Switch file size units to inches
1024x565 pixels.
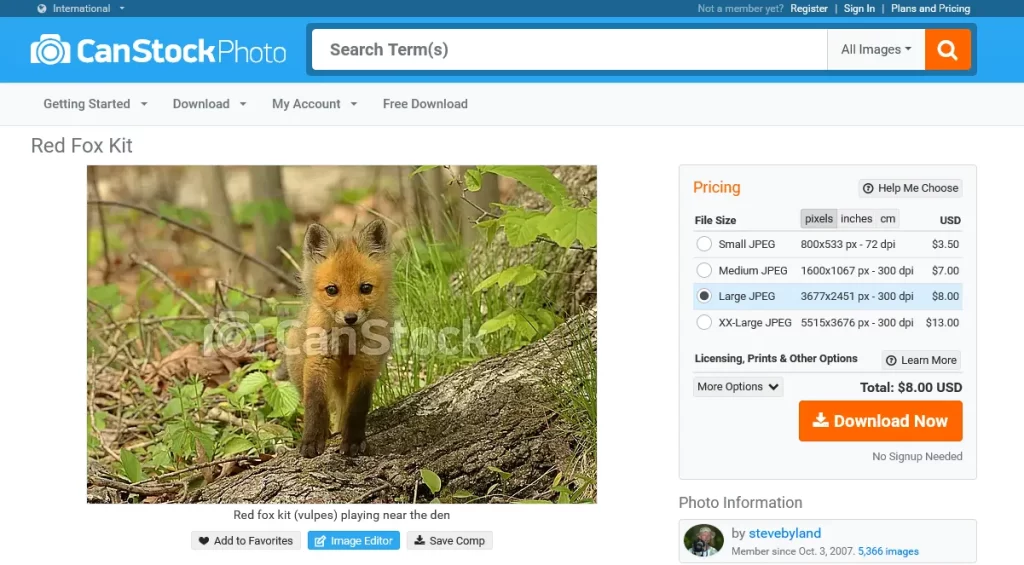click(x=856, y=219)
